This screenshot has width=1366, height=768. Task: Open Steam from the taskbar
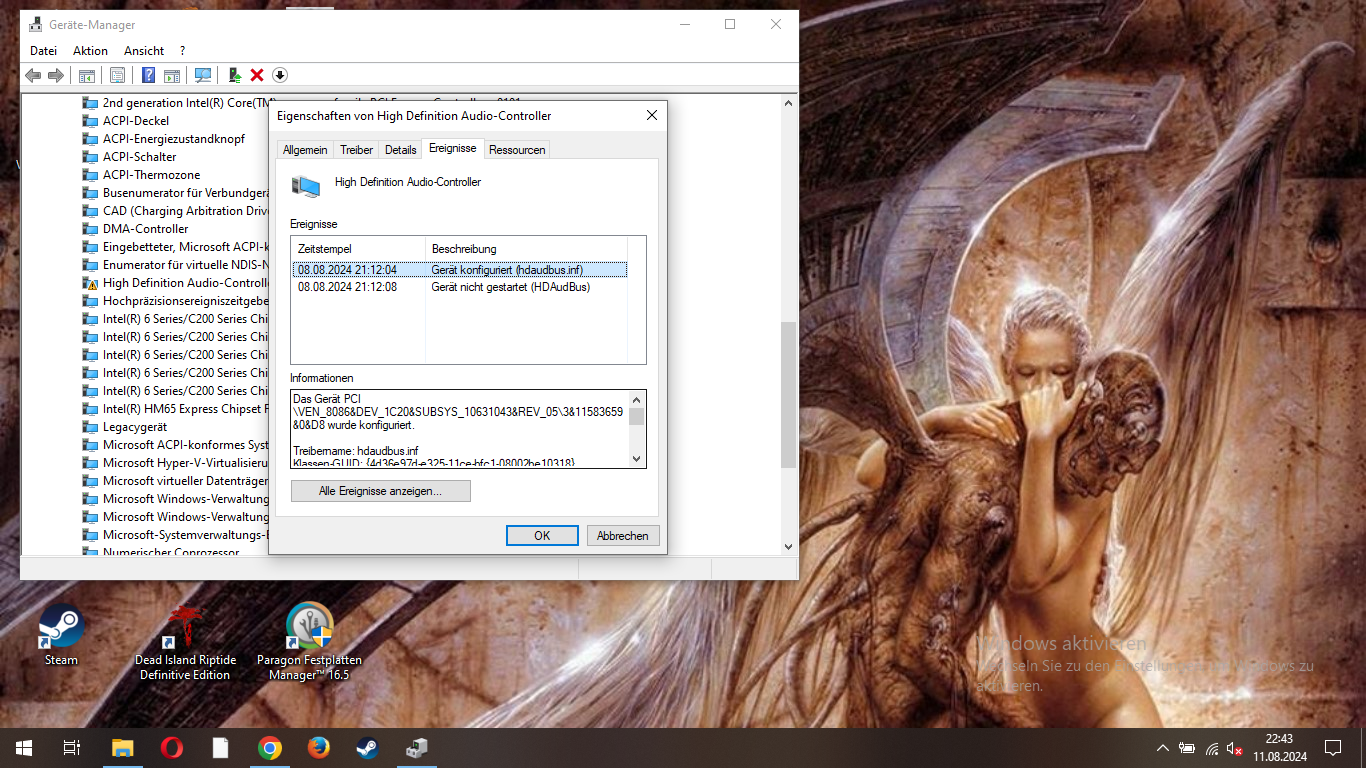(x=367, y=748)
